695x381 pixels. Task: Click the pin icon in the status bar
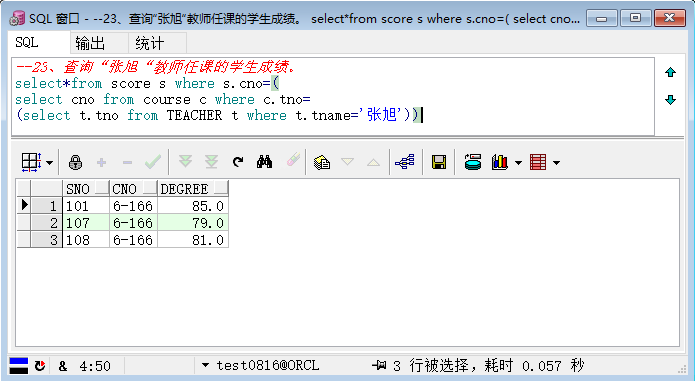click(379, 365)
